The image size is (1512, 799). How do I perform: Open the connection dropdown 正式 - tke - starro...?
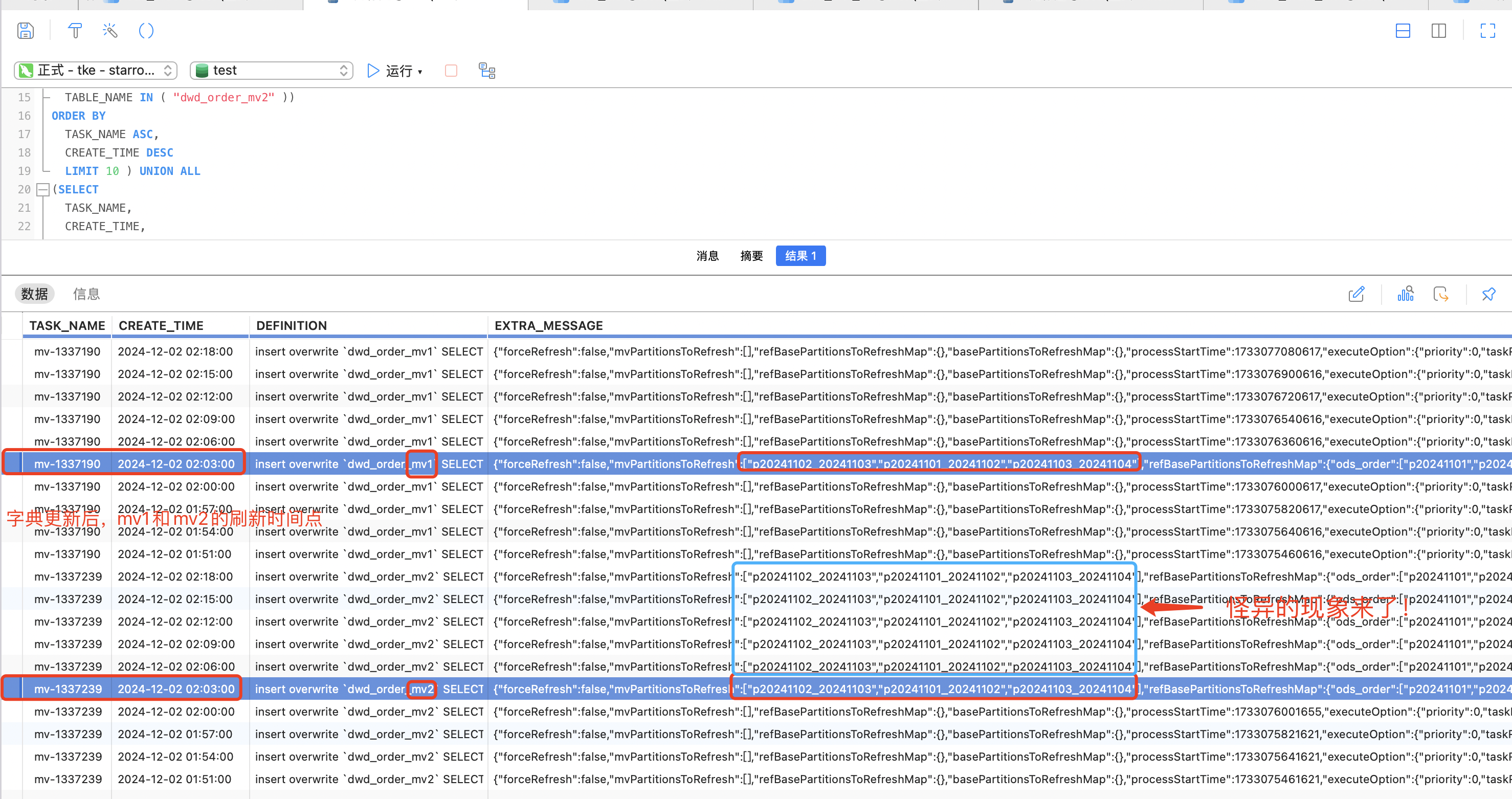(96, 71)
